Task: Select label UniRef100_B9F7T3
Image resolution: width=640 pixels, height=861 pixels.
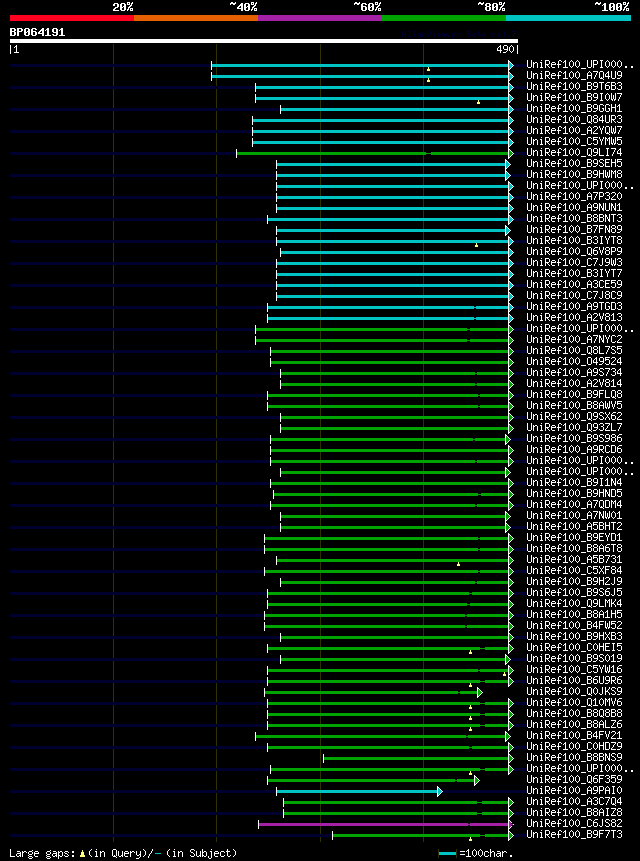Action: pos(574,834)
